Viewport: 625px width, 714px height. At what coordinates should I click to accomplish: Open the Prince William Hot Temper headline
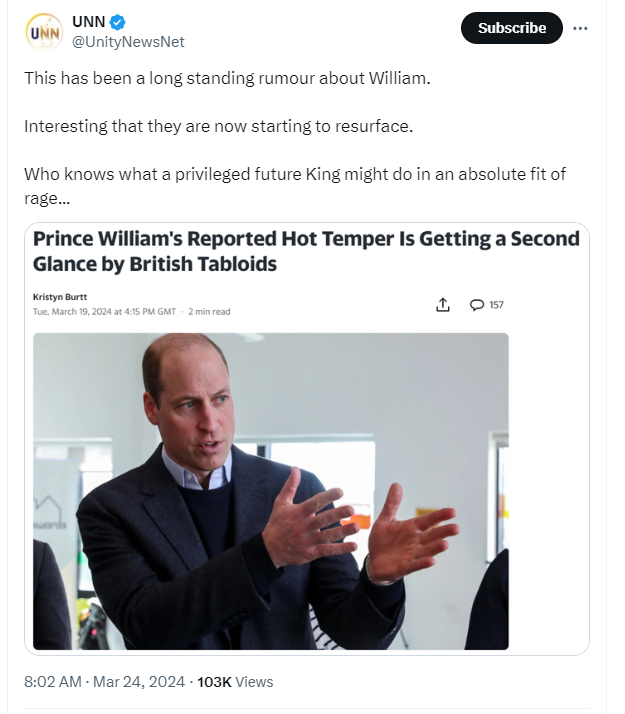click(x=305, y=251)
